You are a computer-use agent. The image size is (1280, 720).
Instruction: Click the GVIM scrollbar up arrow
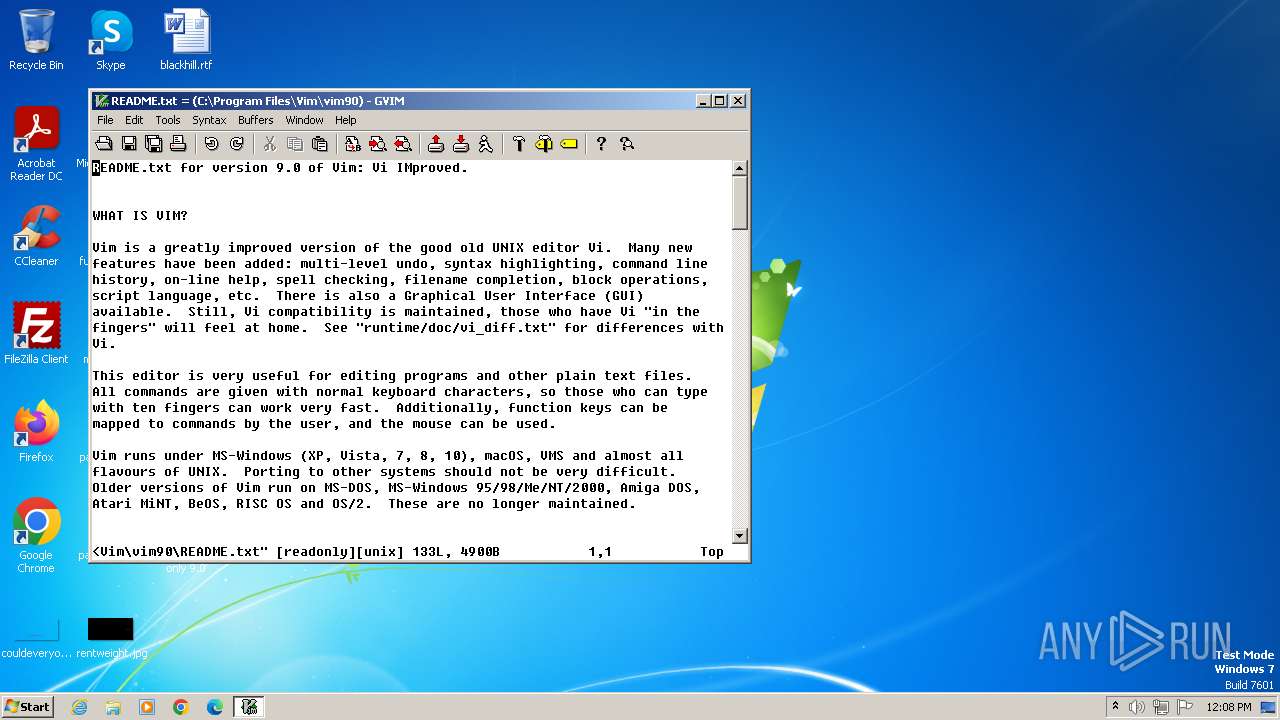(x=740, y=168)
